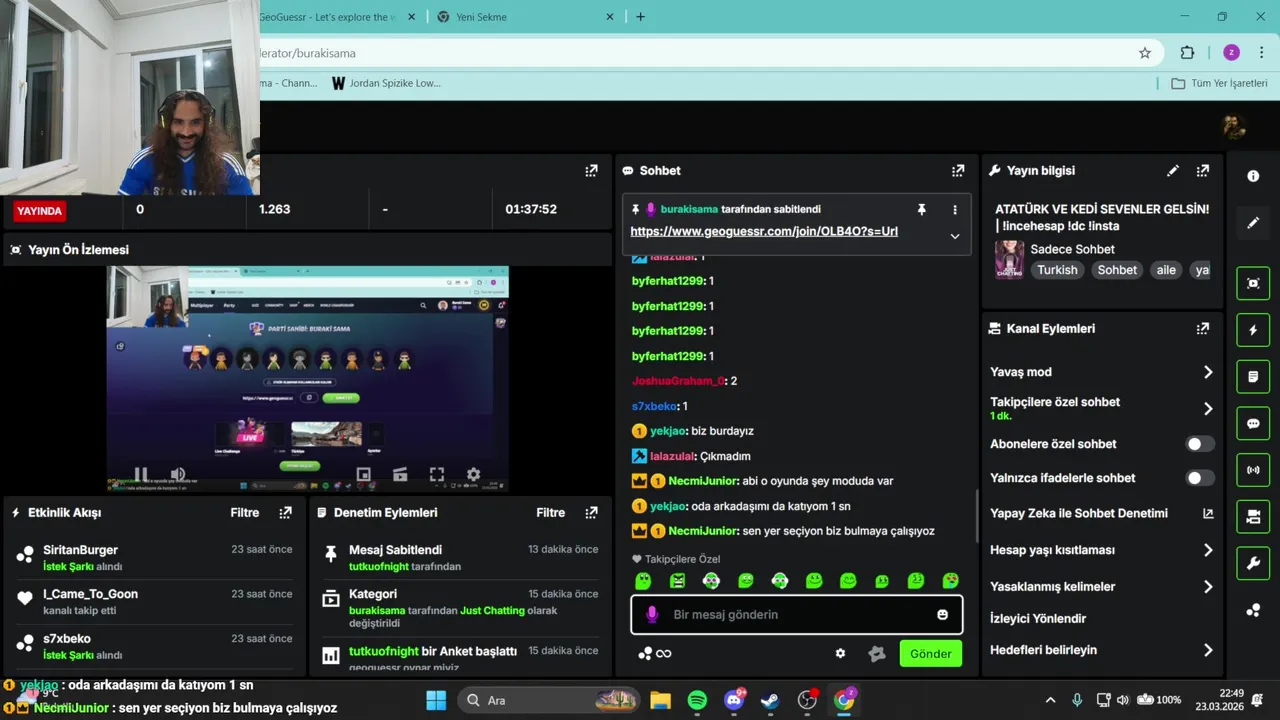Focus the Bir mesaj gönderin input
Screen dimensions: 1280x720
tap(797, 615)
